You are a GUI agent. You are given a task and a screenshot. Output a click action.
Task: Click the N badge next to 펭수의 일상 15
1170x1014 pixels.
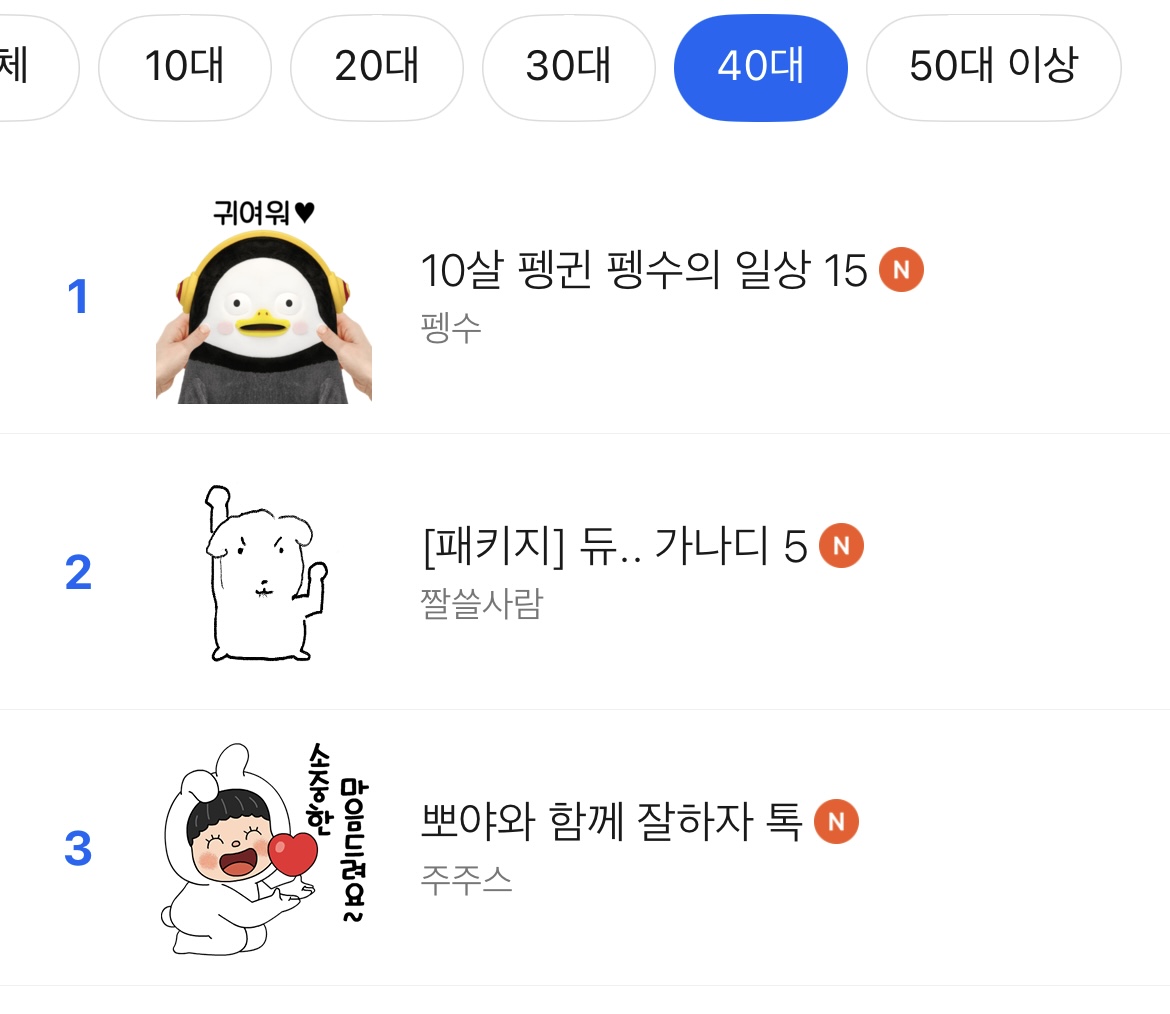pos(901,270)
